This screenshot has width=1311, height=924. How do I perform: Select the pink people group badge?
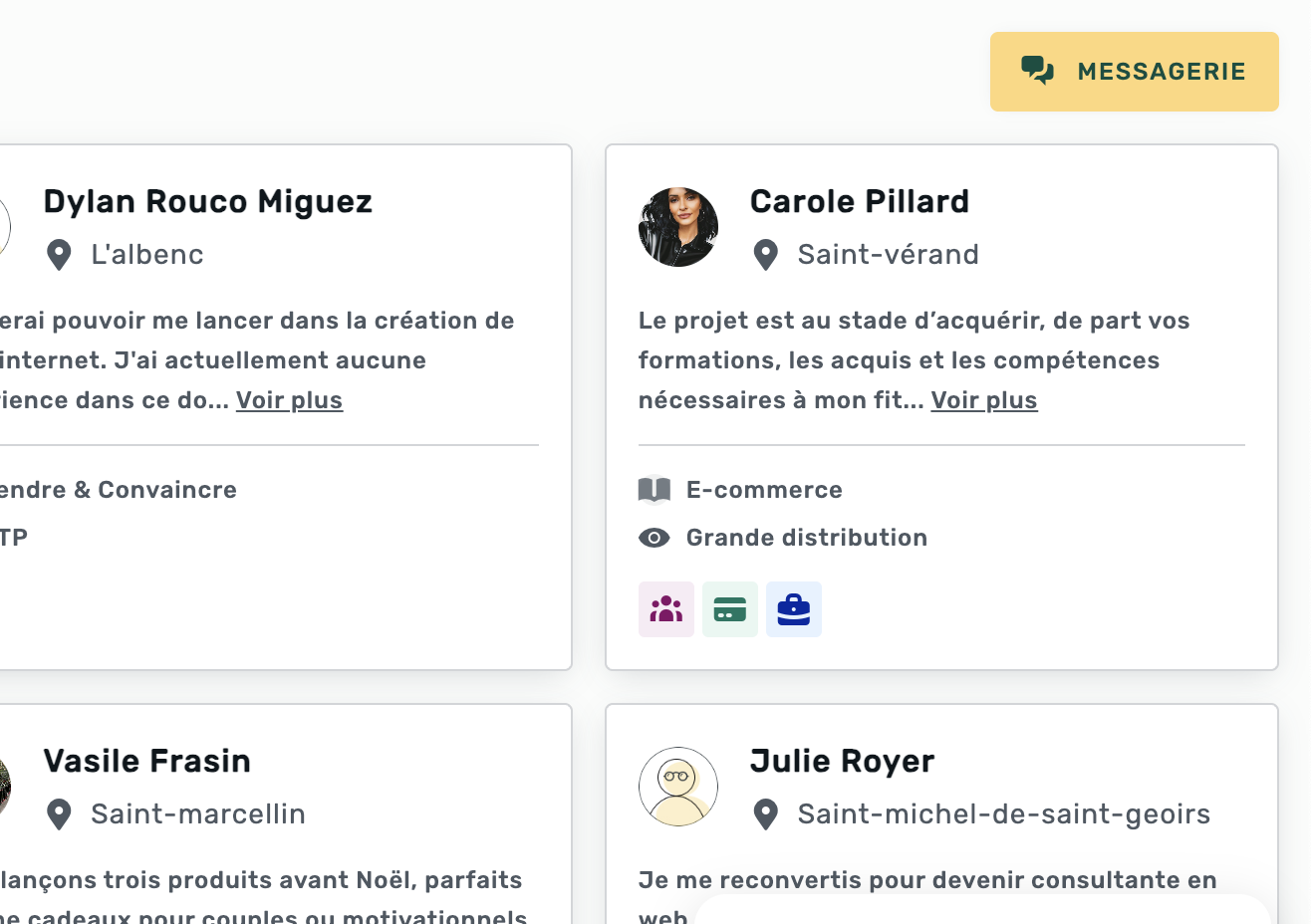[665, 609]
